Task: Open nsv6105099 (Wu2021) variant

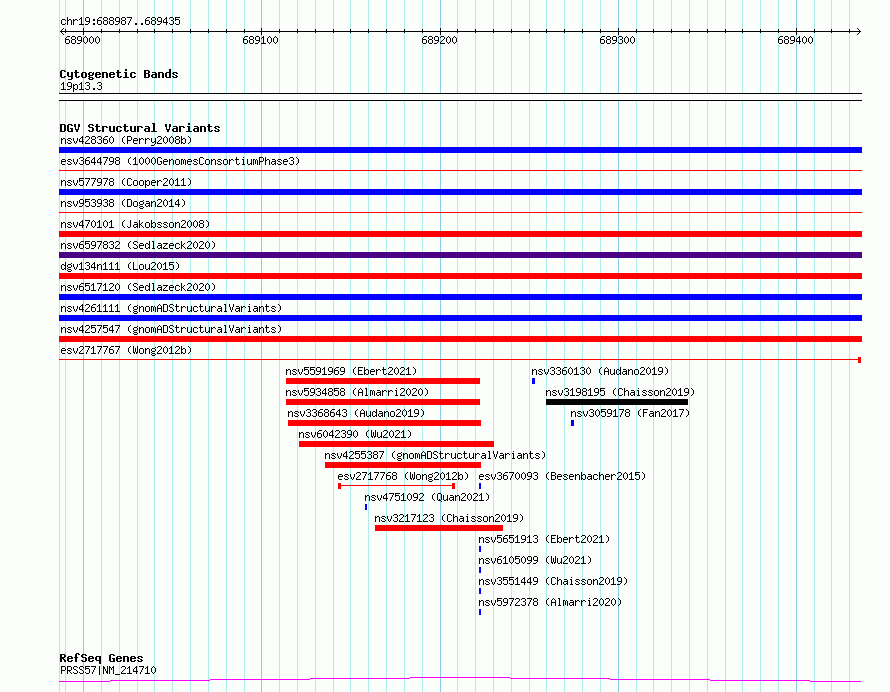Action: pos(535,560)
